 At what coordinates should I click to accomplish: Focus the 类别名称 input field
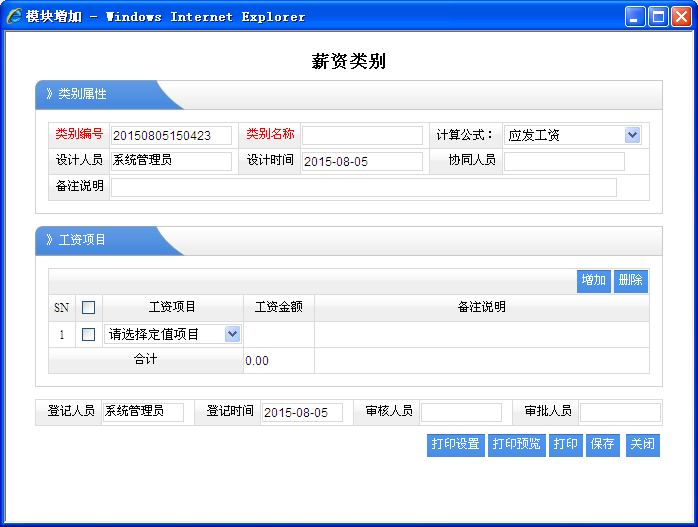tap(363, 135)
